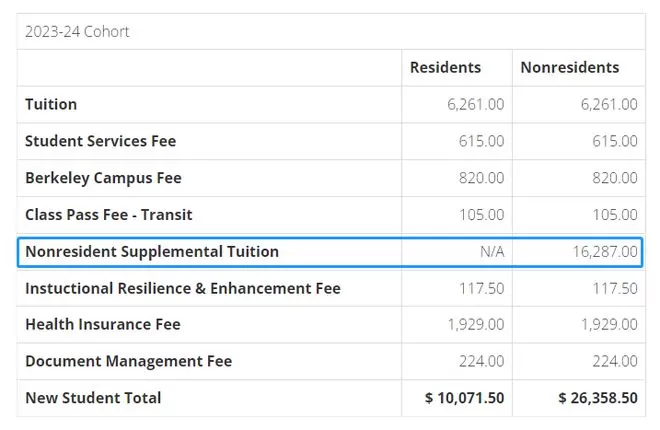Click the Class Pass Fee - Transit label
The height and width of the screenshot is (430, 660).
[108, 215]
